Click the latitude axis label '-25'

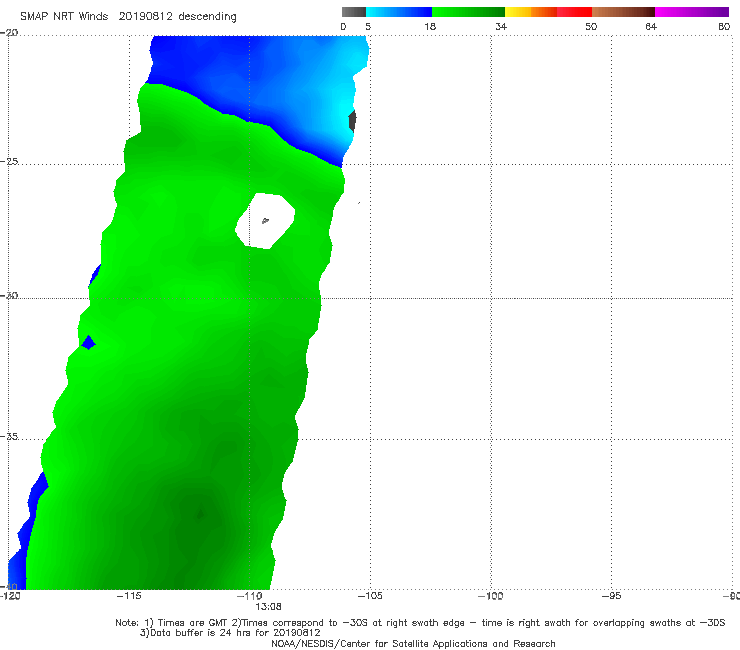point(9,161)
